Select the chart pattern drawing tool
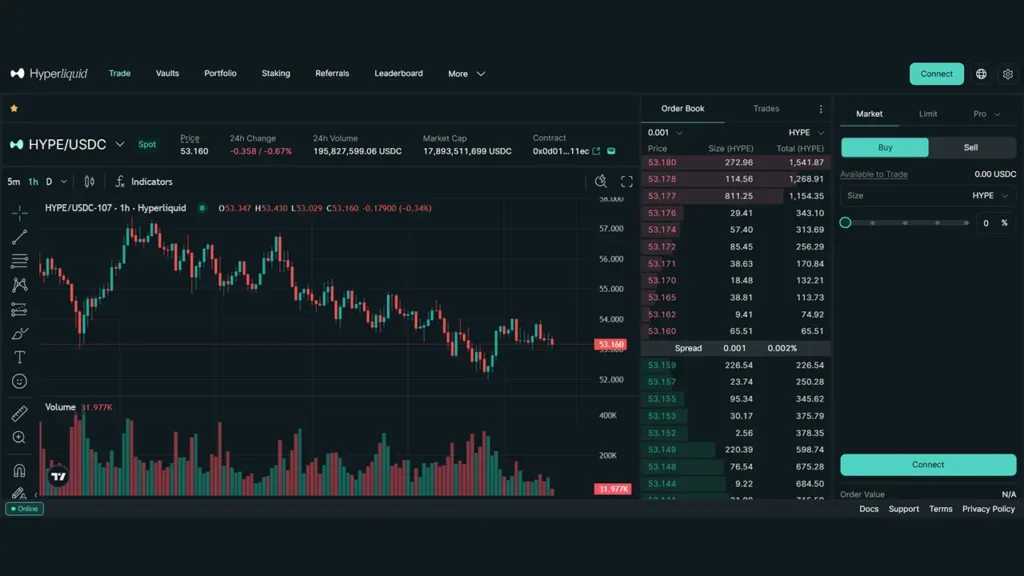Screen dimensions: 1024x576 [20, 285]
